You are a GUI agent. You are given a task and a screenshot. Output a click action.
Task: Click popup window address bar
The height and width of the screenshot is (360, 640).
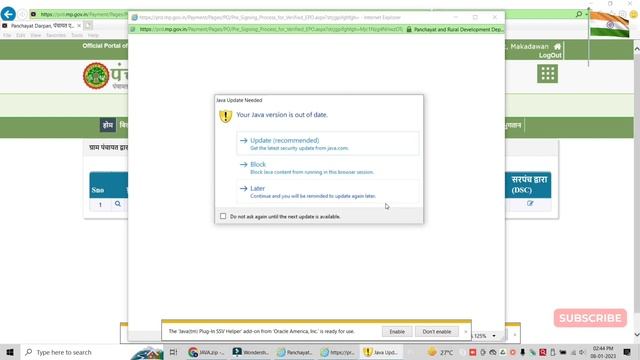270,29
